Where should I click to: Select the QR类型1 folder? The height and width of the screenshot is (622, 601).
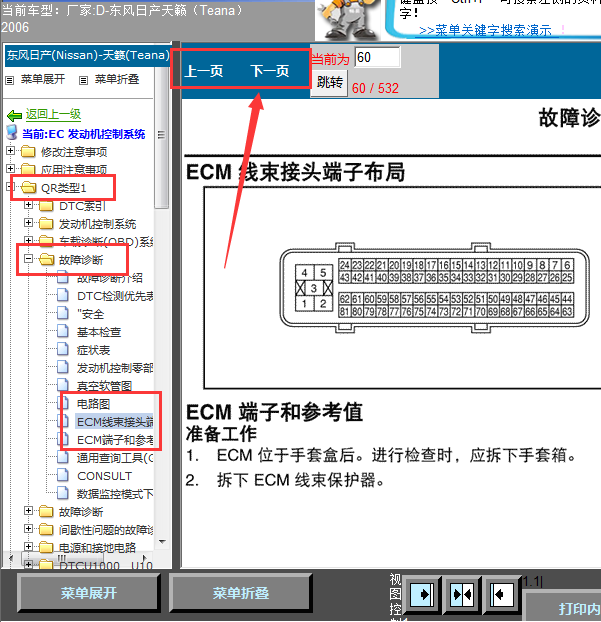point(63,188)
